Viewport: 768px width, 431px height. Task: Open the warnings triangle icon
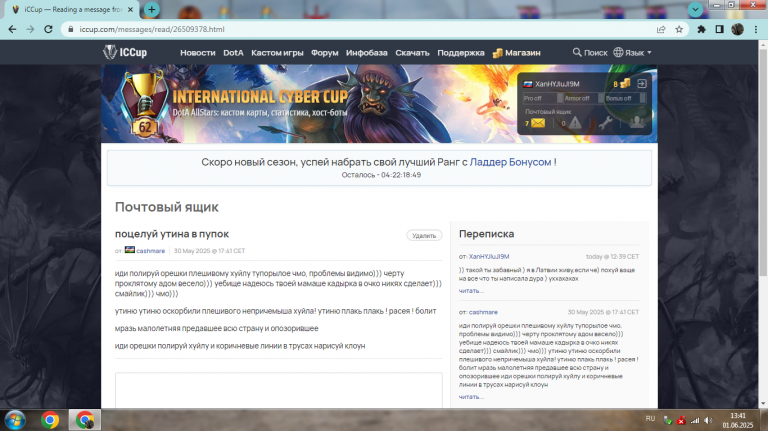click(575, 123)
